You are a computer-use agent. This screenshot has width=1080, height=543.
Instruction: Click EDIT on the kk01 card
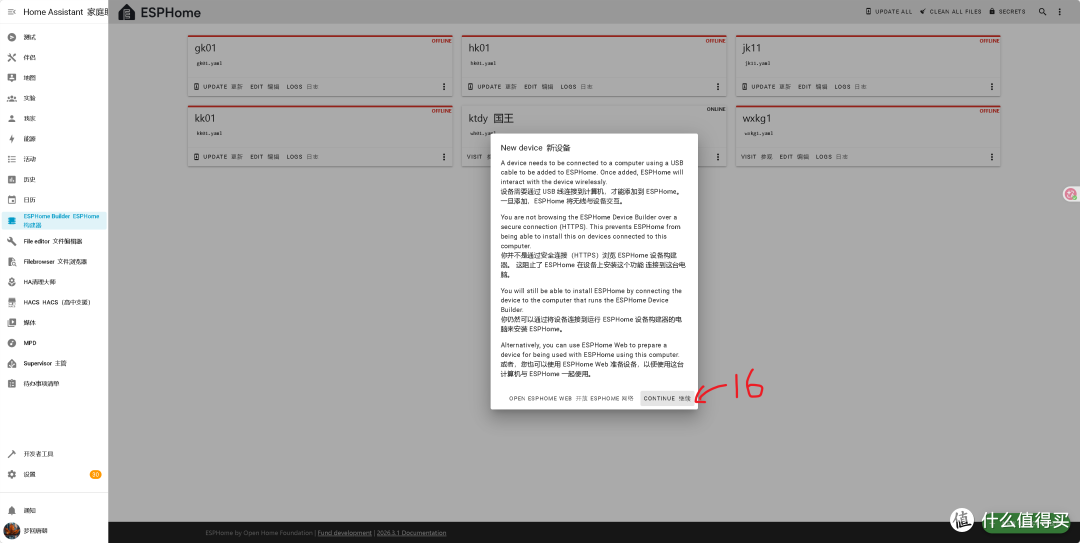pos(264,157)
